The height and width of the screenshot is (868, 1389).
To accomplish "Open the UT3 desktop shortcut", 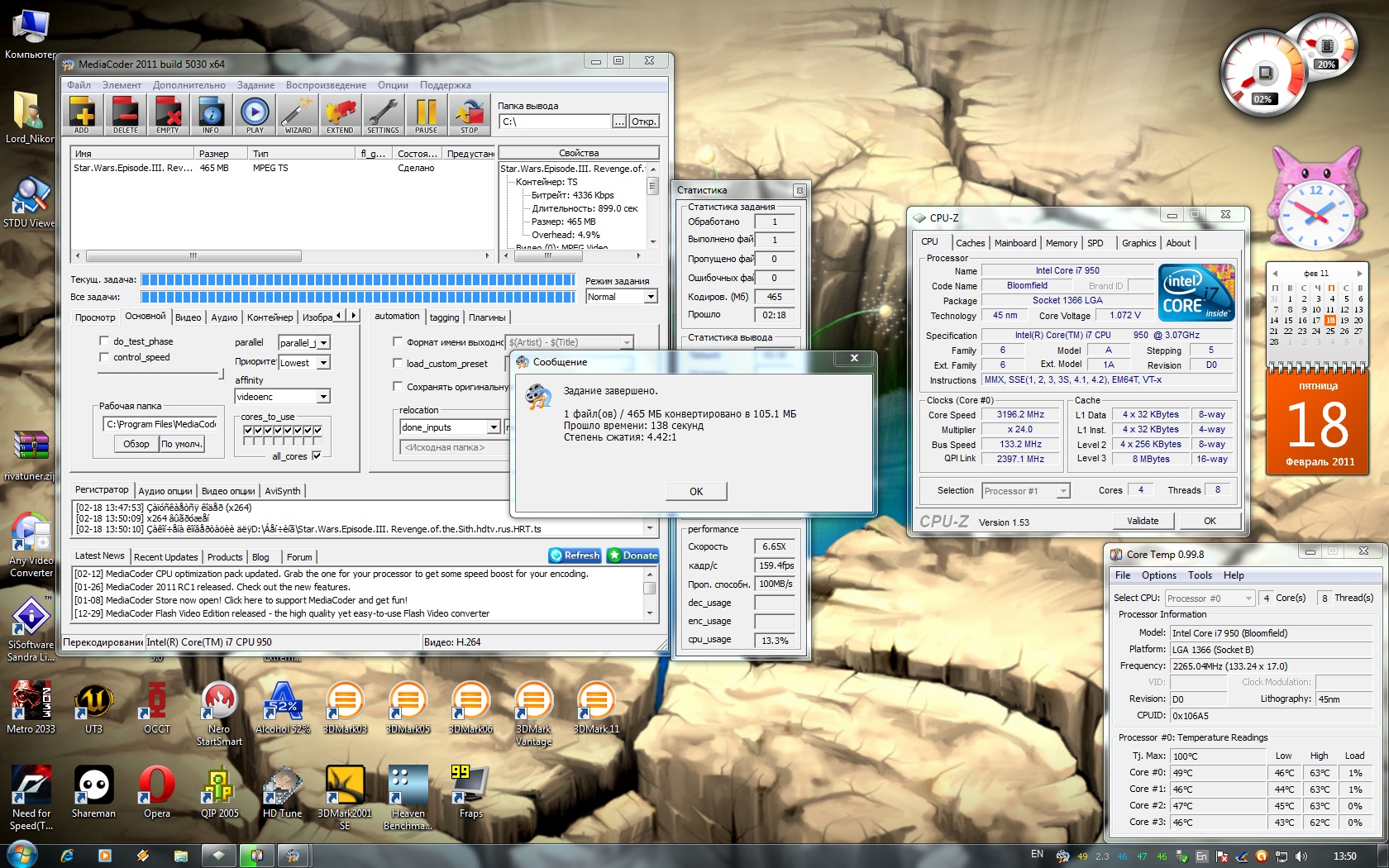I will pos(93,708).
